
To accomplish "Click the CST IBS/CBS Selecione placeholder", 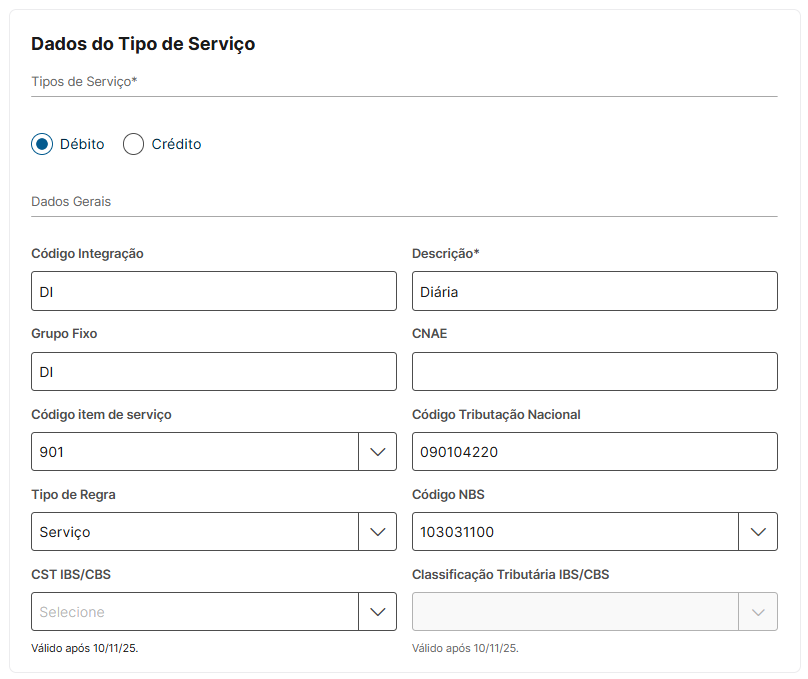I will click(195, 611).
